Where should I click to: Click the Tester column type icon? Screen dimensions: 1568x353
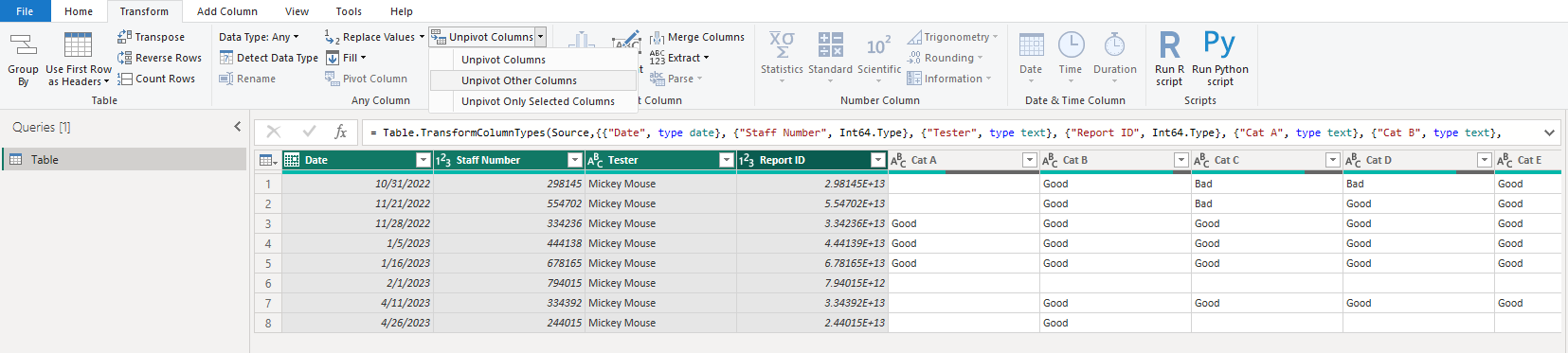(x=595, y=160)
